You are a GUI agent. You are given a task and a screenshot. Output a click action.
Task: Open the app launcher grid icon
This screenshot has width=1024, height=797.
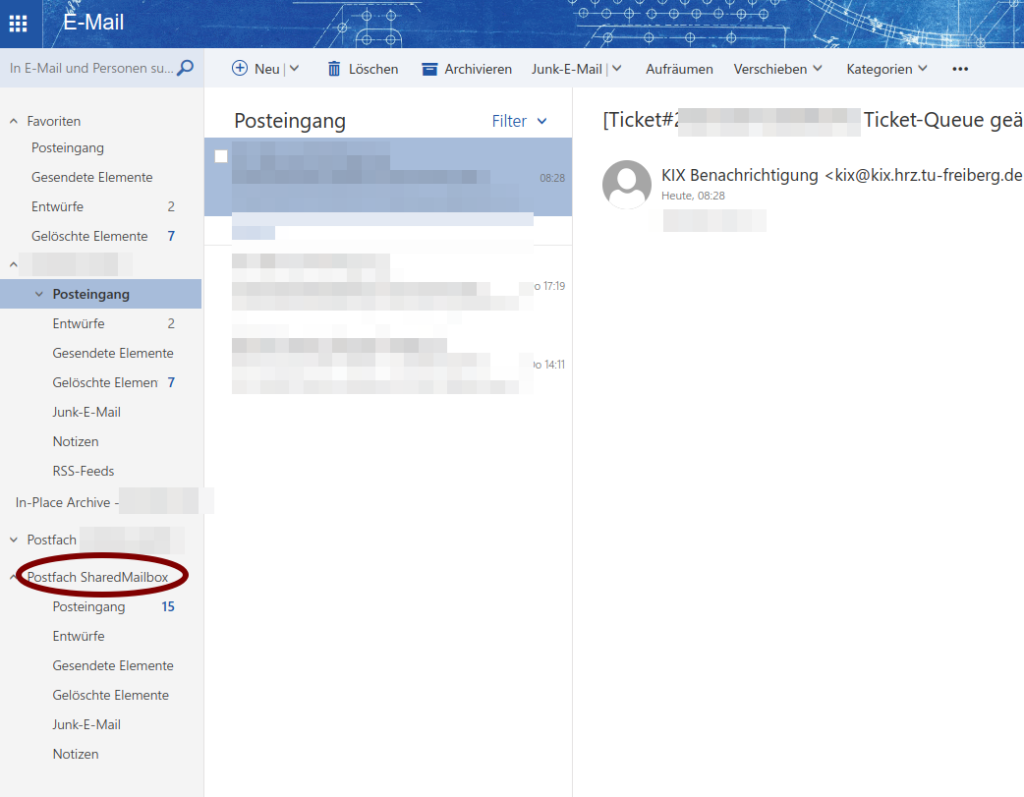tap(19, 24)
